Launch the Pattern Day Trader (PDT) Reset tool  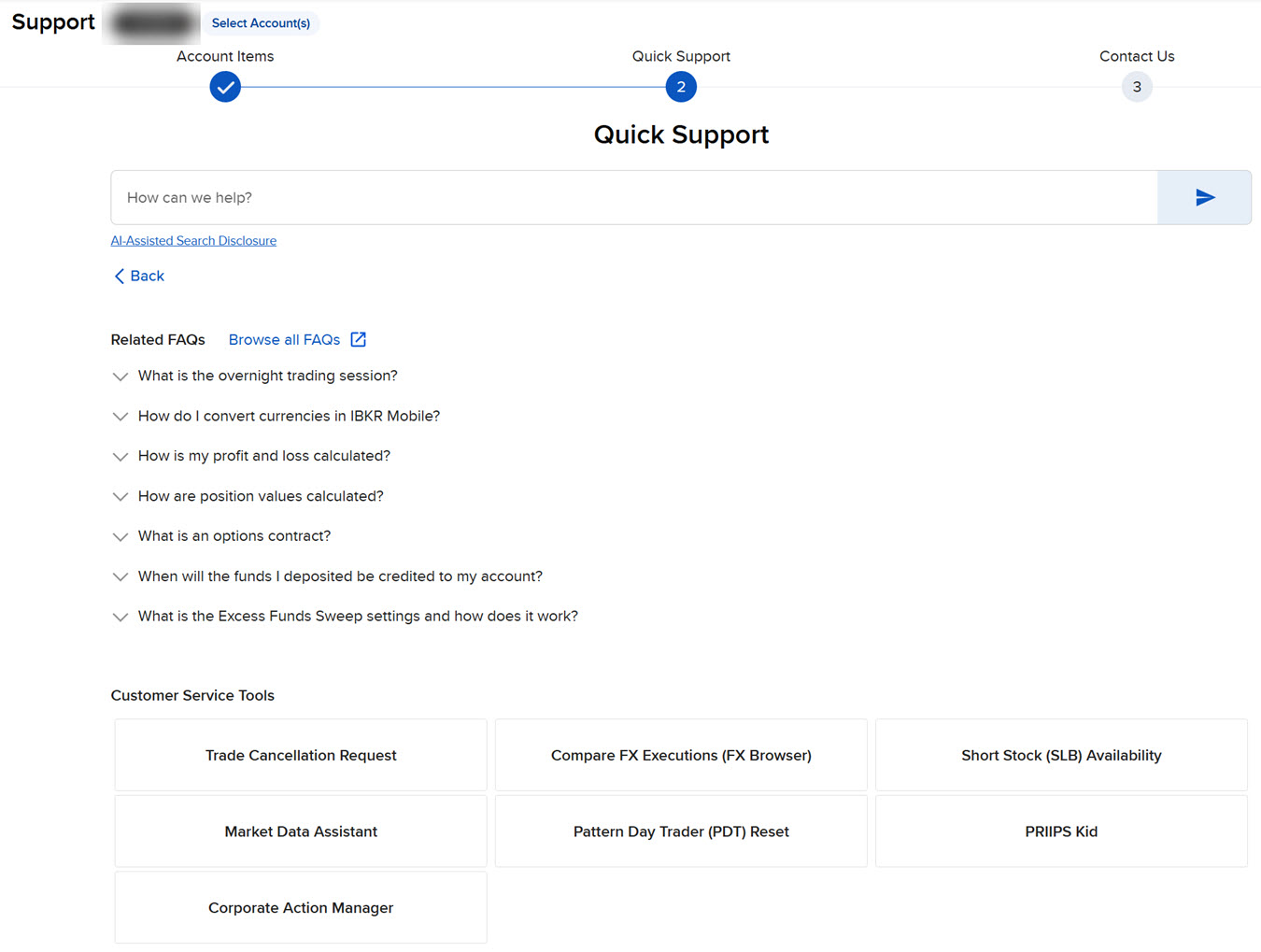(x=681, y=831)
